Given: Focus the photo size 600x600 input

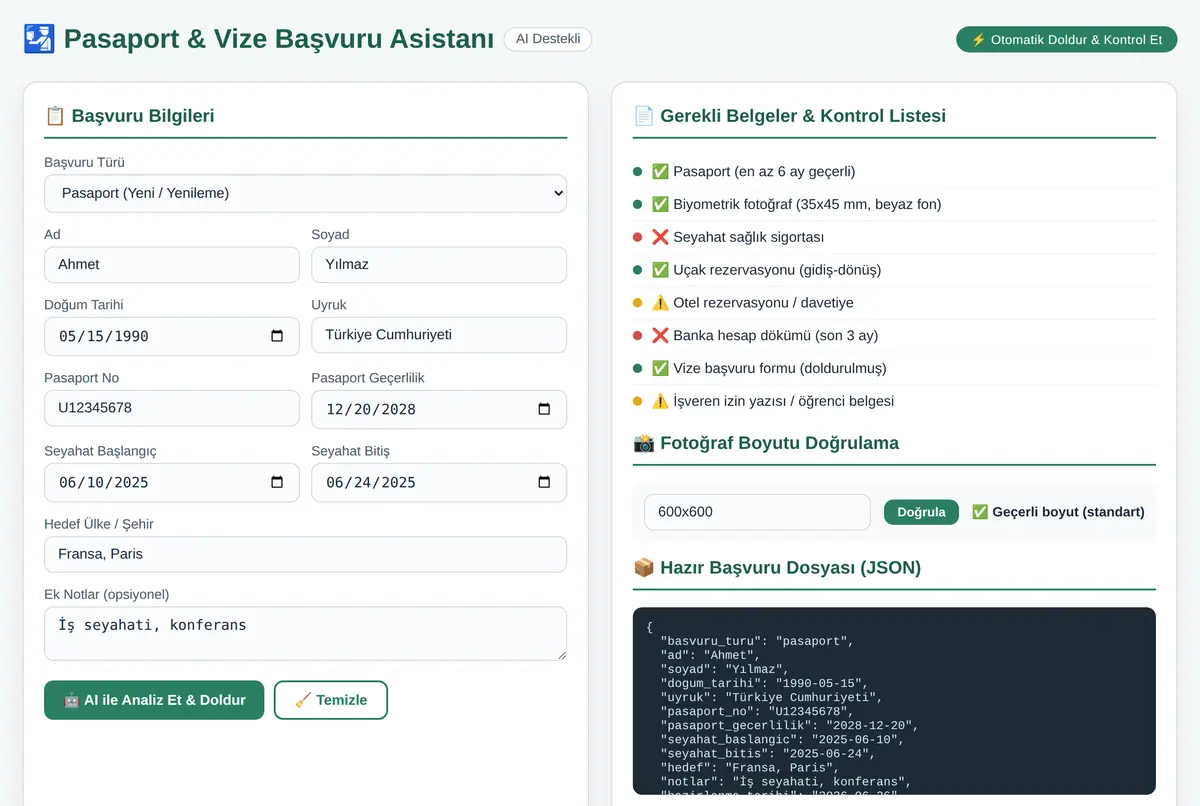Looking at the screenshot, I should tap(757, 512).
